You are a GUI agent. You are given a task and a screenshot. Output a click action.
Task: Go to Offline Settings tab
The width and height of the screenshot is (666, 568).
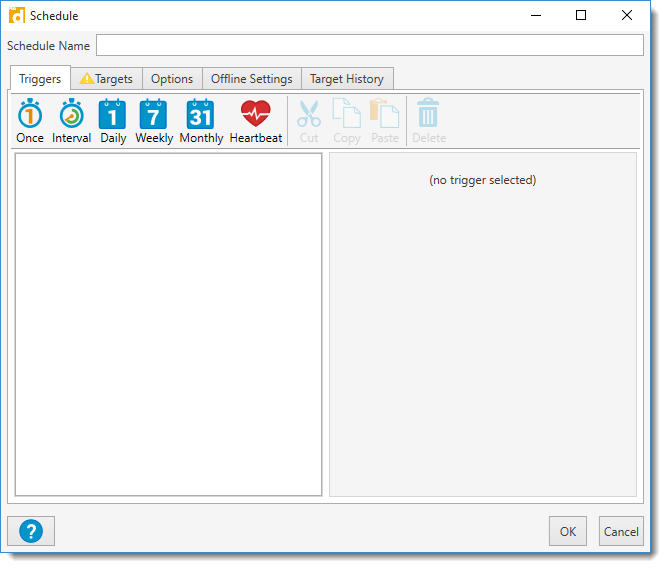tap(251, 79)
